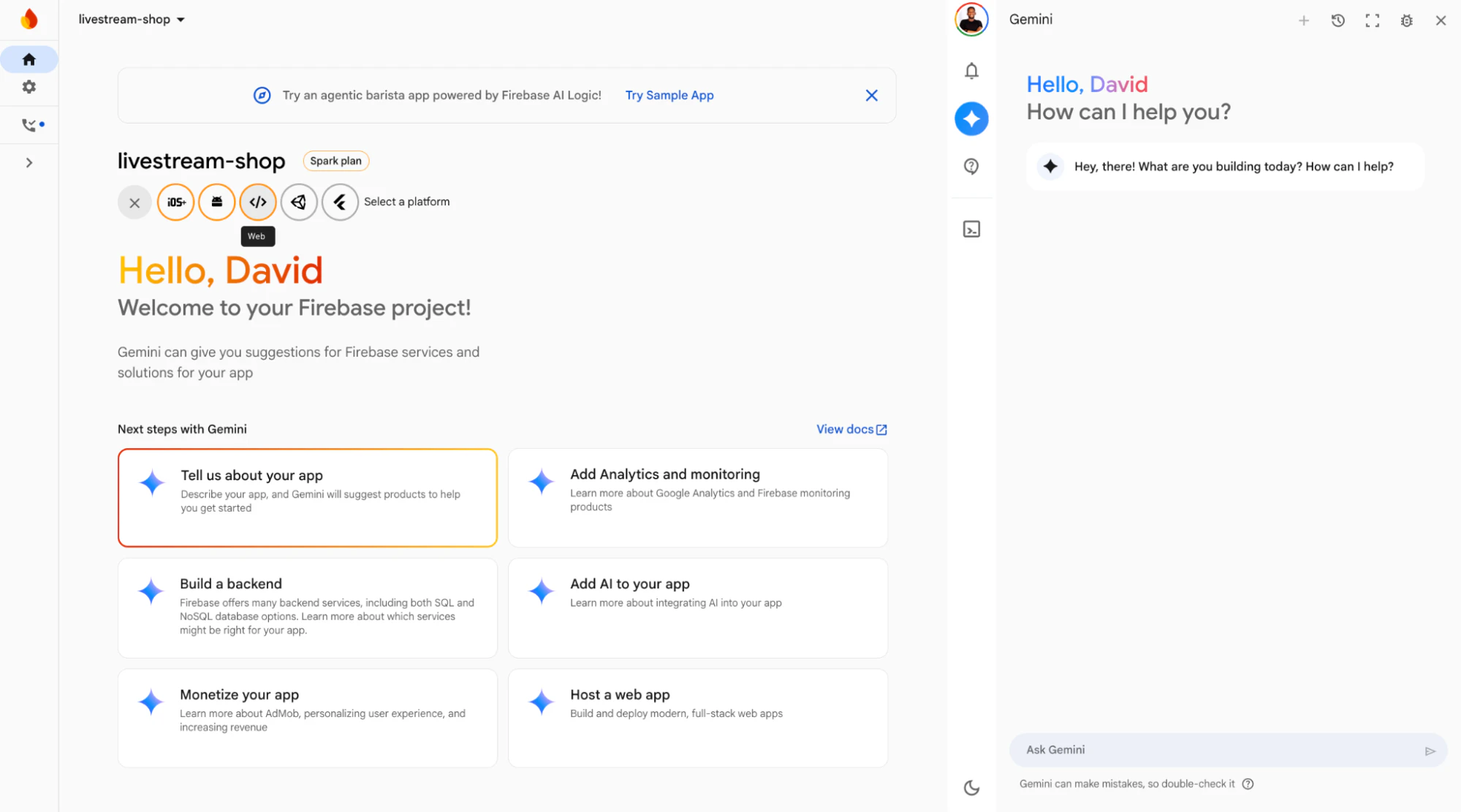The width and height of the screenshot is (1461, 812).
Task: Open the notifications bell
Action: point(971,71)
